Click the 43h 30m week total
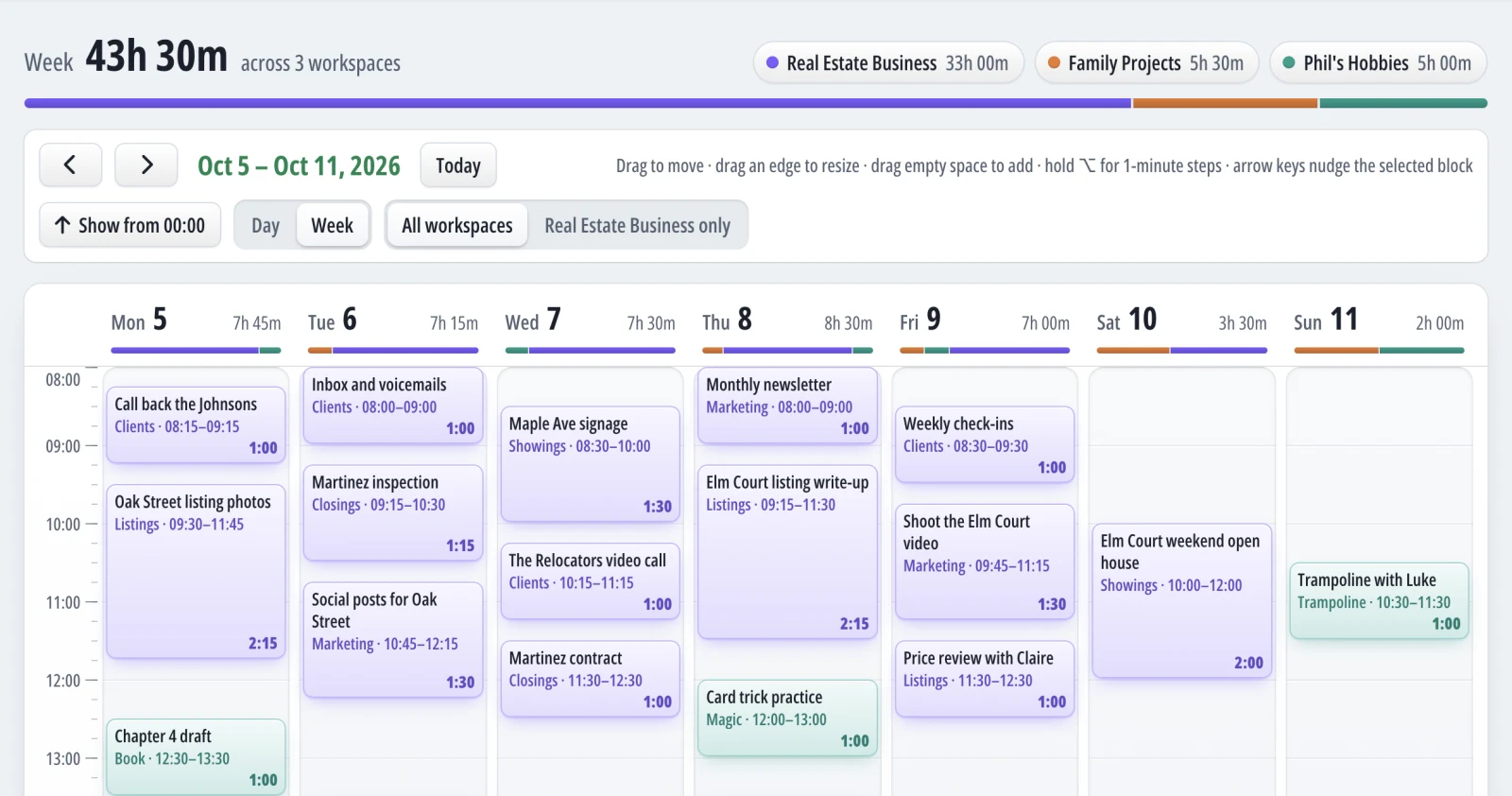This screenshot has width=1512, height=796. coord(157,57)
